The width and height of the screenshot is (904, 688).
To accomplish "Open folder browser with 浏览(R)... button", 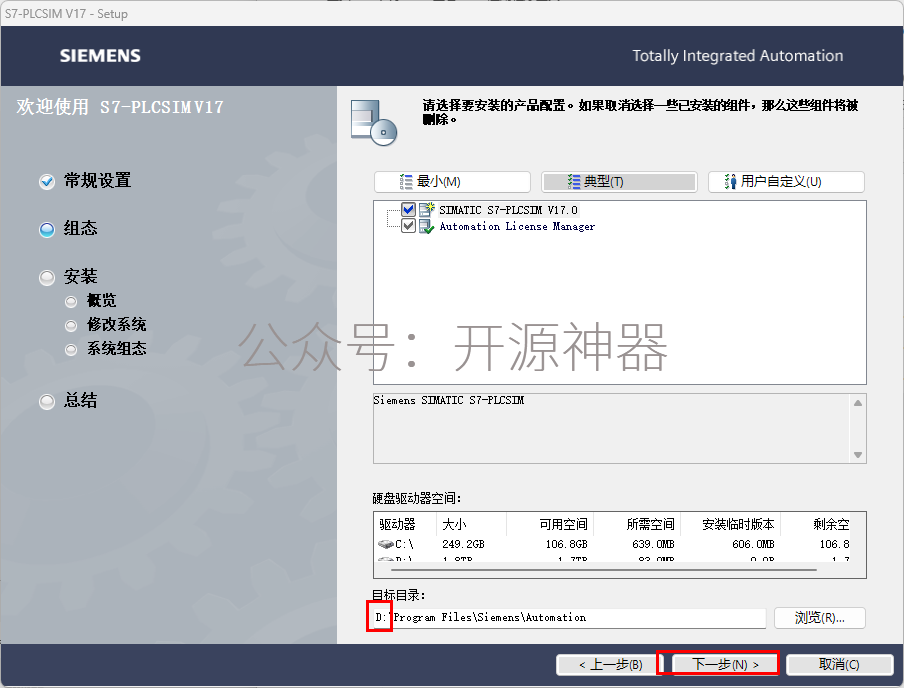I will [x=819, y=618].
